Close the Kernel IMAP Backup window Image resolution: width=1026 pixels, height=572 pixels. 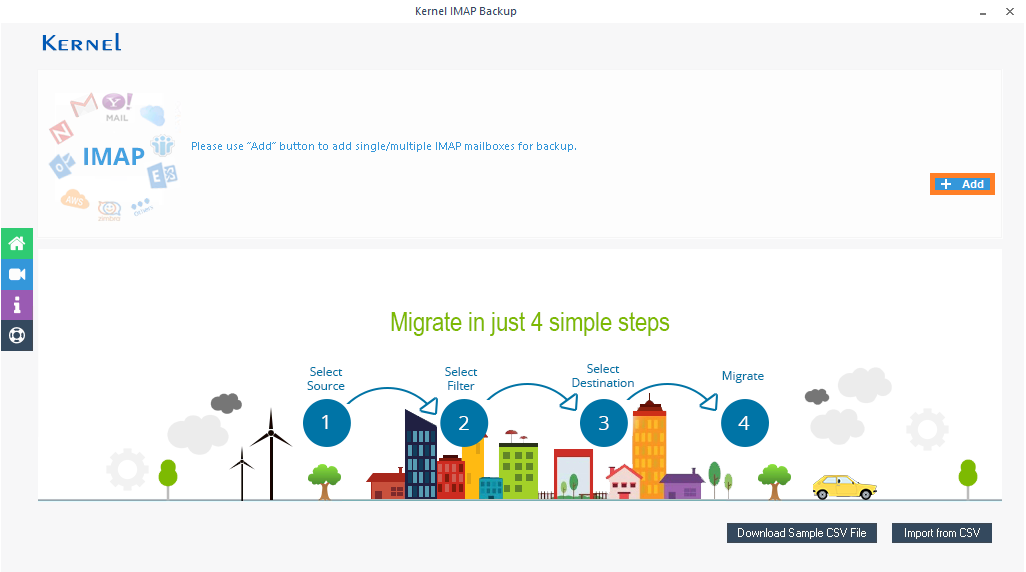click(x=1010, y=12)
